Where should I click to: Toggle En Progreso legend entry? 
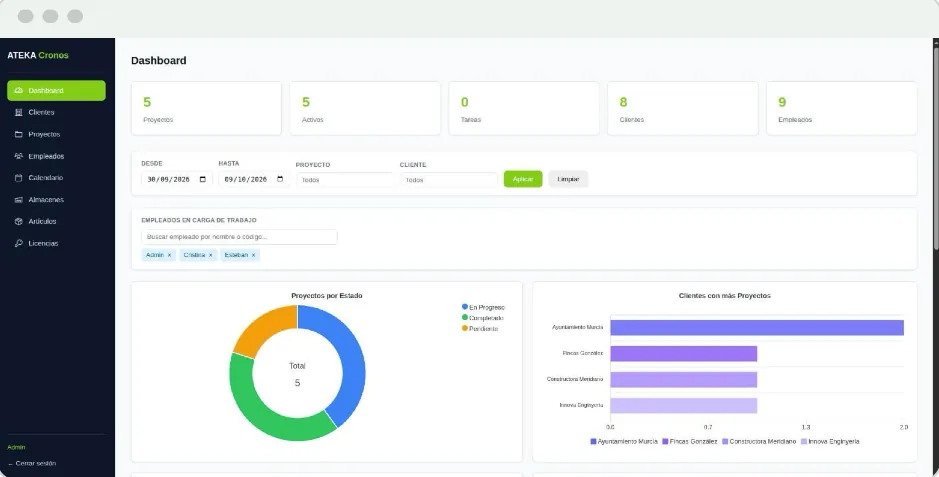click(483, 307)
